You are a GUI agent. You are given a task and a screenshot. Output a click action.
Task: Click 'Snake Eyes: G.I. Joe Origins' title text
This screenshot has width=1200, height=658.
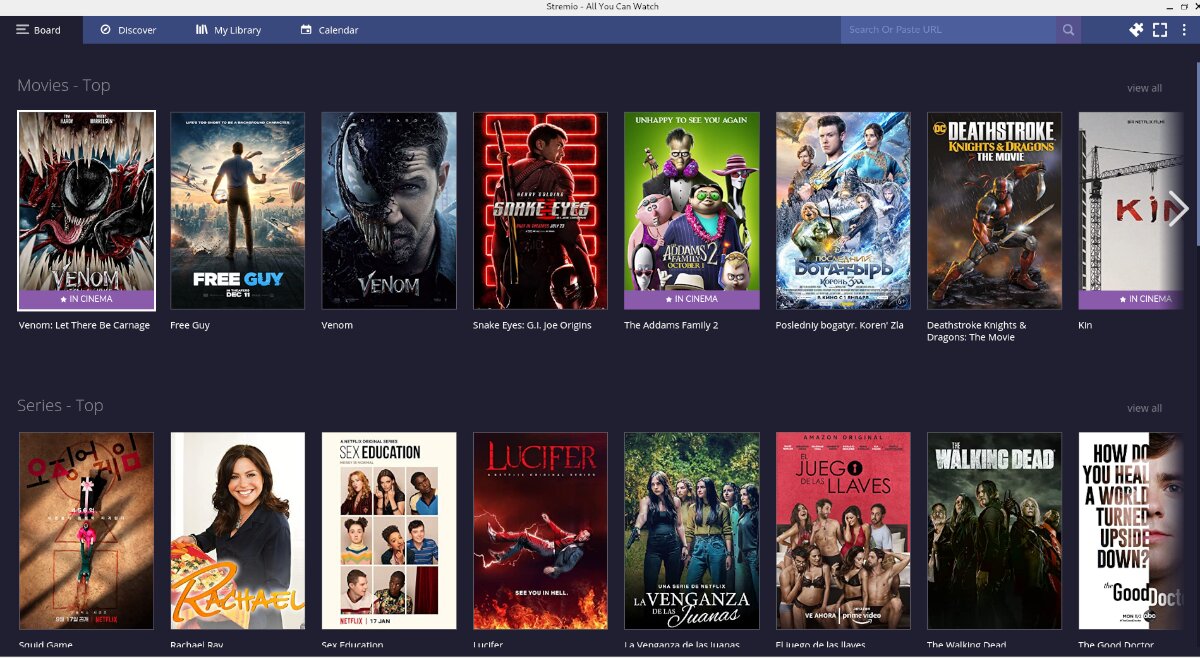click(x=532, y=325)
